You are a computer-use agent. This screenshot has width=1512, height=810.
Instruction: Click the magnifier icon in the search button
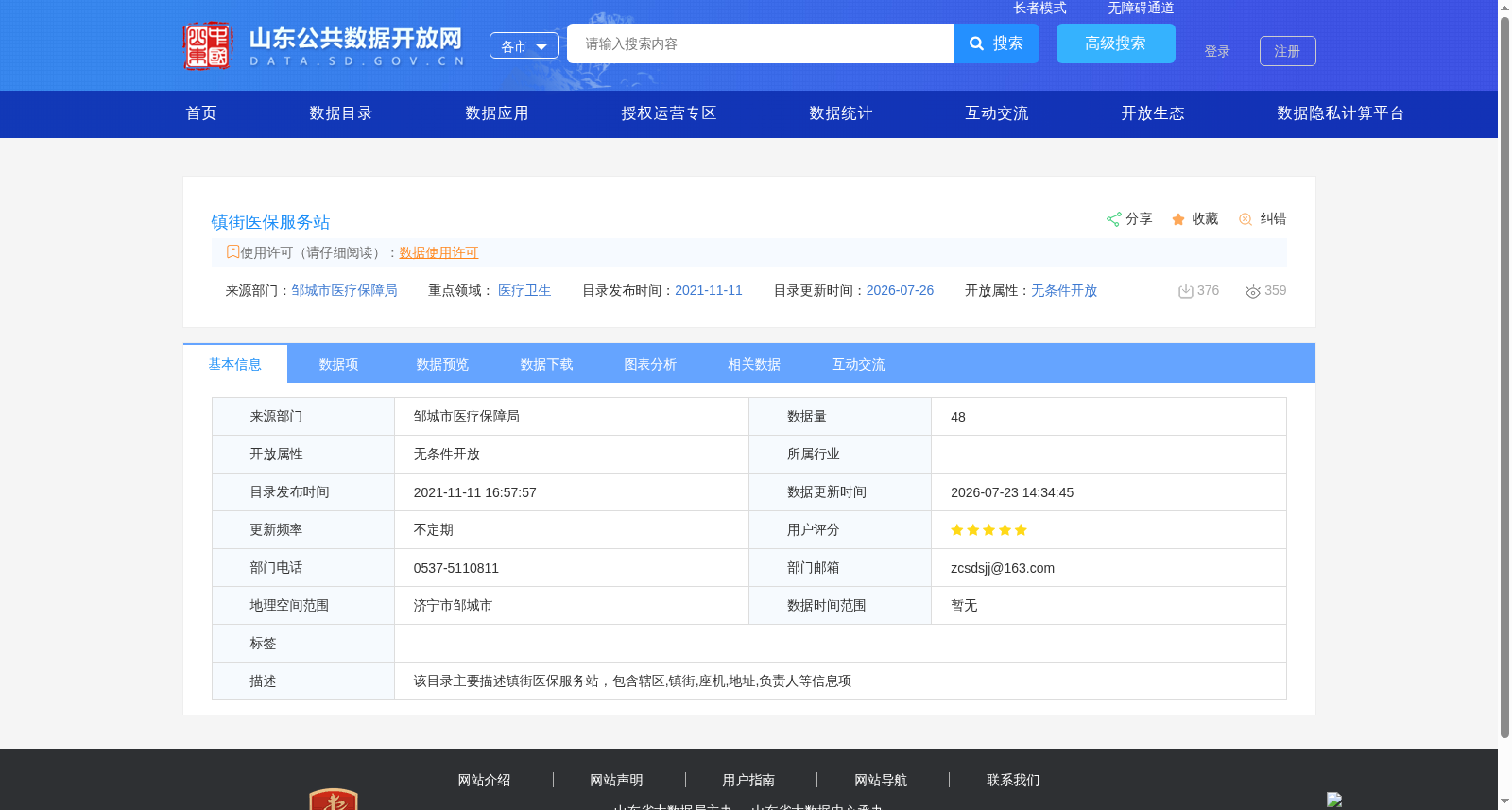(x=977, y=43)
